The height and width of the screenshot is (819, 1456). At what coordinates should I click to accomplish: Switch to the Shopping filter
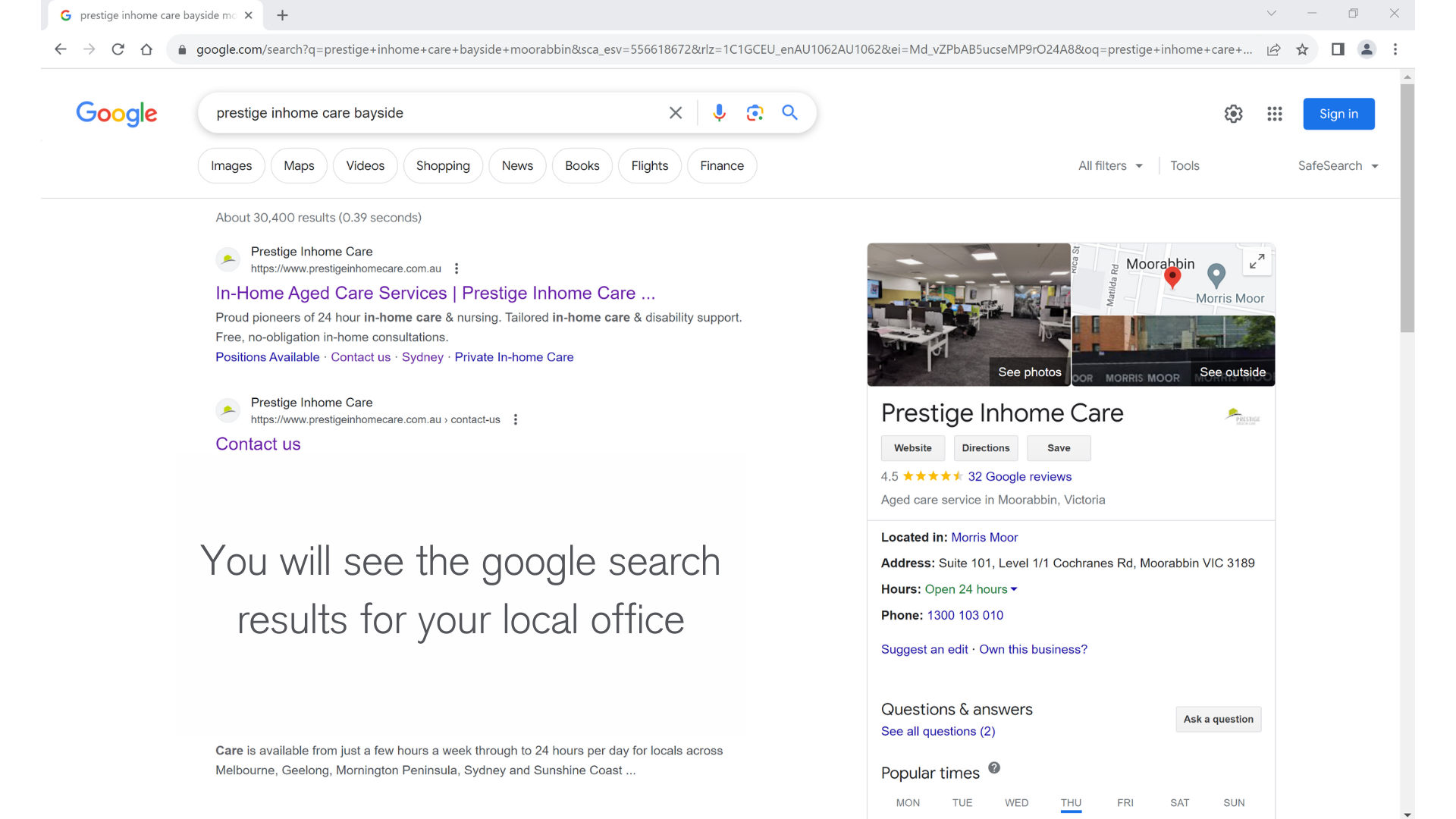point(443,165)
